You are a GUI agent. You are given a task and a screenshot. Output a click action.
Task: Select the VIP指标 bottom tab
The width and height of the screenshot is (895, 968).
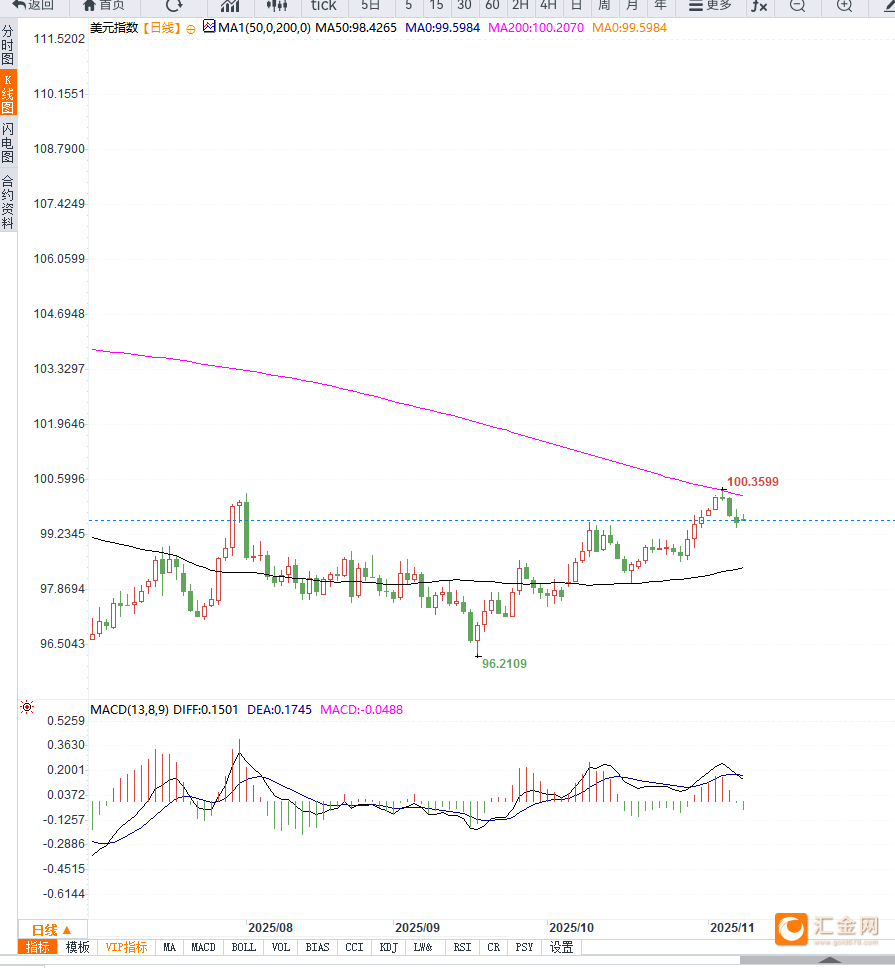[127, 947]
